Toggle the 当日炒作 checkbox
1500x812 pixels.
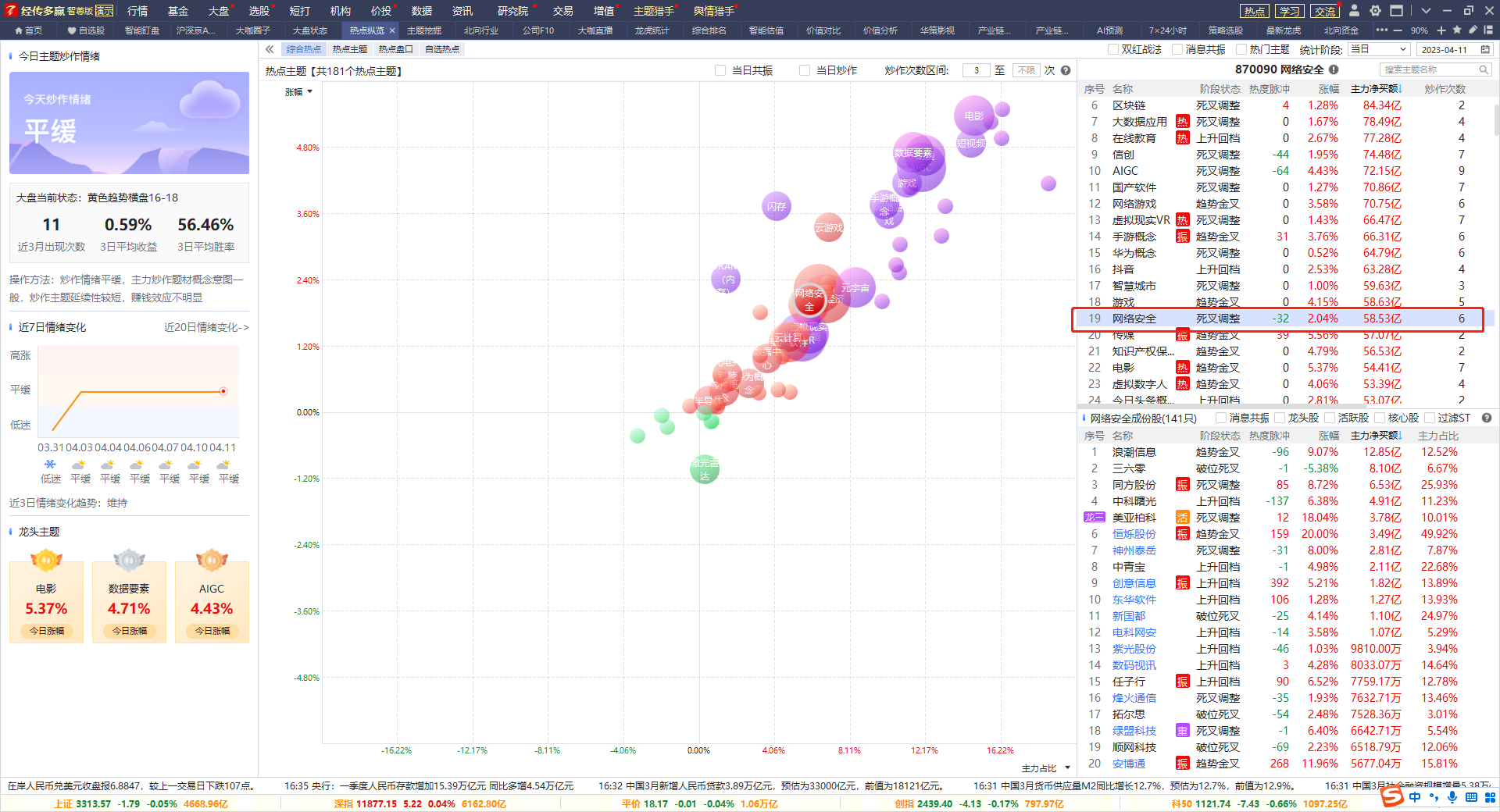[805, 70]
